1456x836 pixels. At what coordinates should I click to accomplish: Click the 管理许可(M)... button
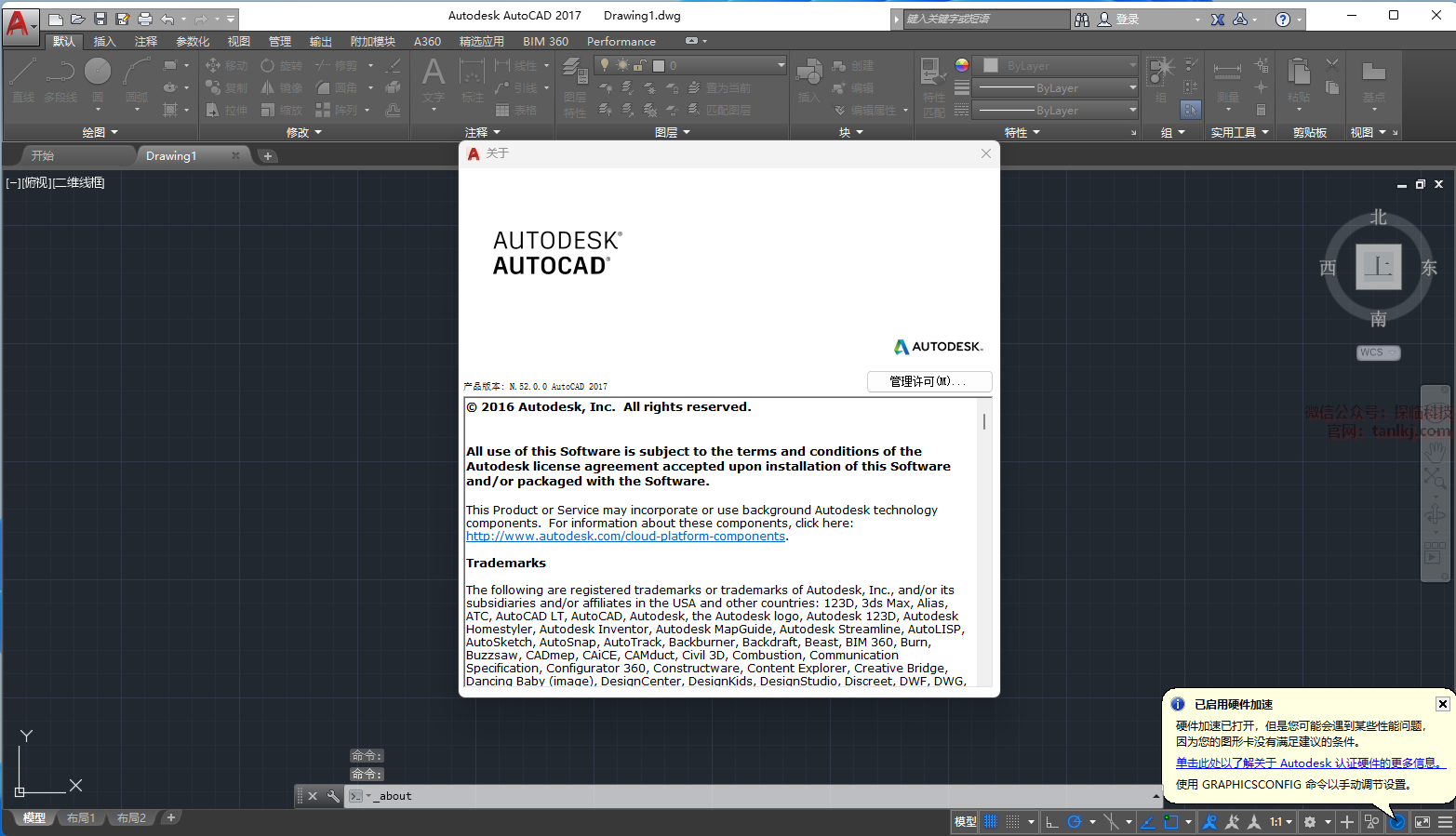point(928,381)
